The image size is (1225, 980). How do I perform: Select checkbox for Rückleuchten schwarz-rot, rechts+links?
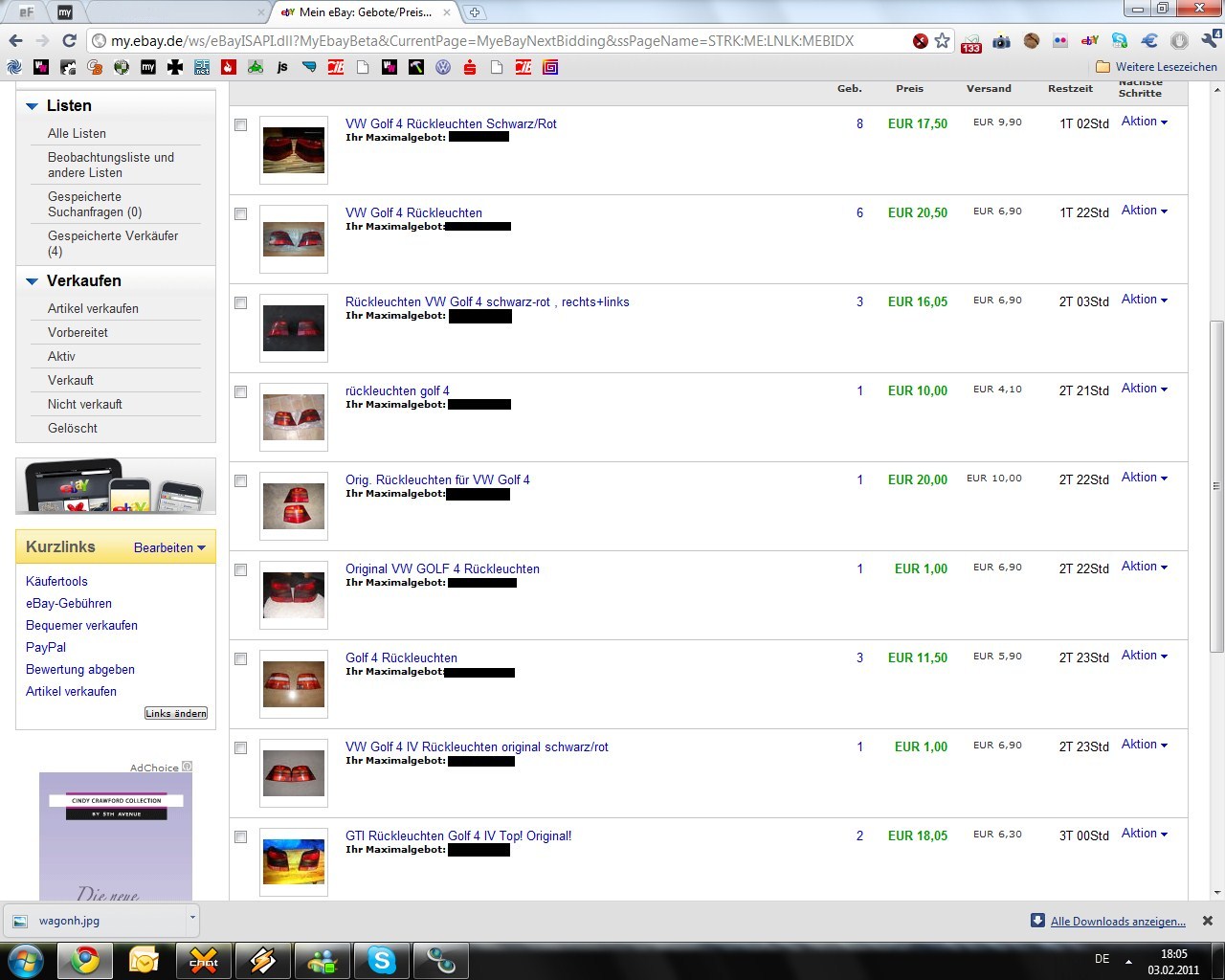tap(240, 303)
